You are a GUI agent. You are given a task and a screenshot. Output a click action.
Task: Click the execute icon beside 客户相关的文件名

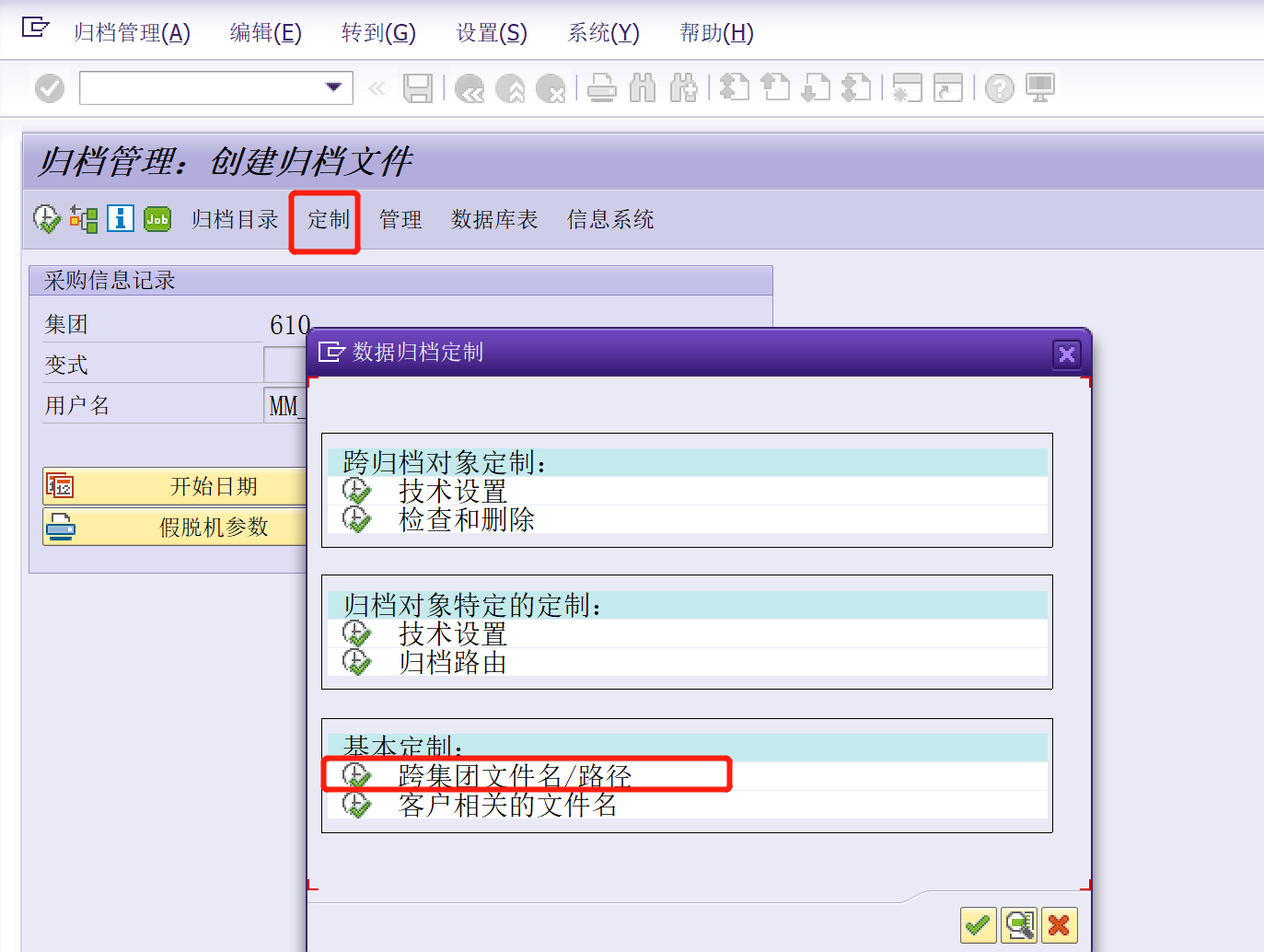[x=356, y=805]
